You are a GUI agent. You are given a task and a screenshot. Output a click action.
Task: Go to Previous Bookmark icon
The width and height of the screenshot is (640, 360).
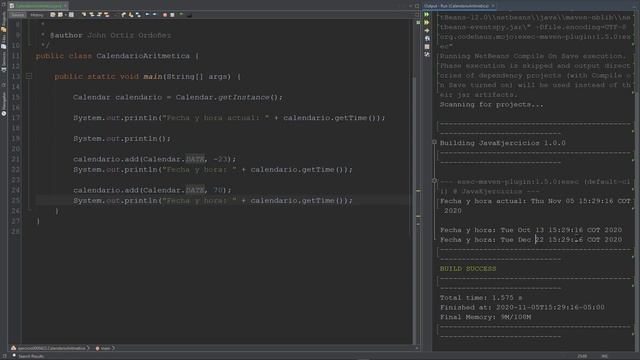coord(123,15)
